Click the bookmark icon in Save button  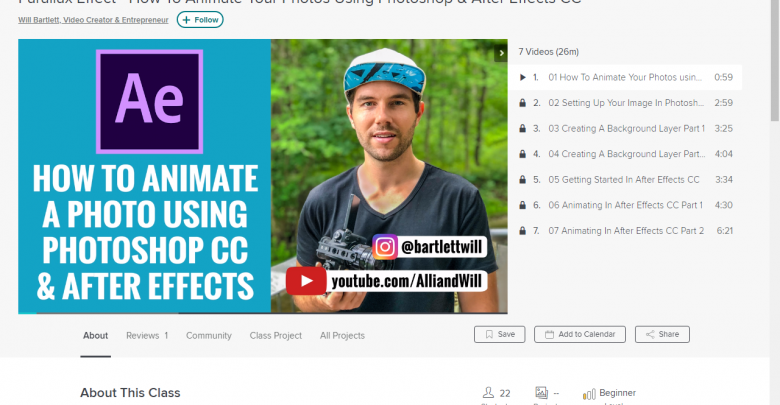tap(489, 334)
